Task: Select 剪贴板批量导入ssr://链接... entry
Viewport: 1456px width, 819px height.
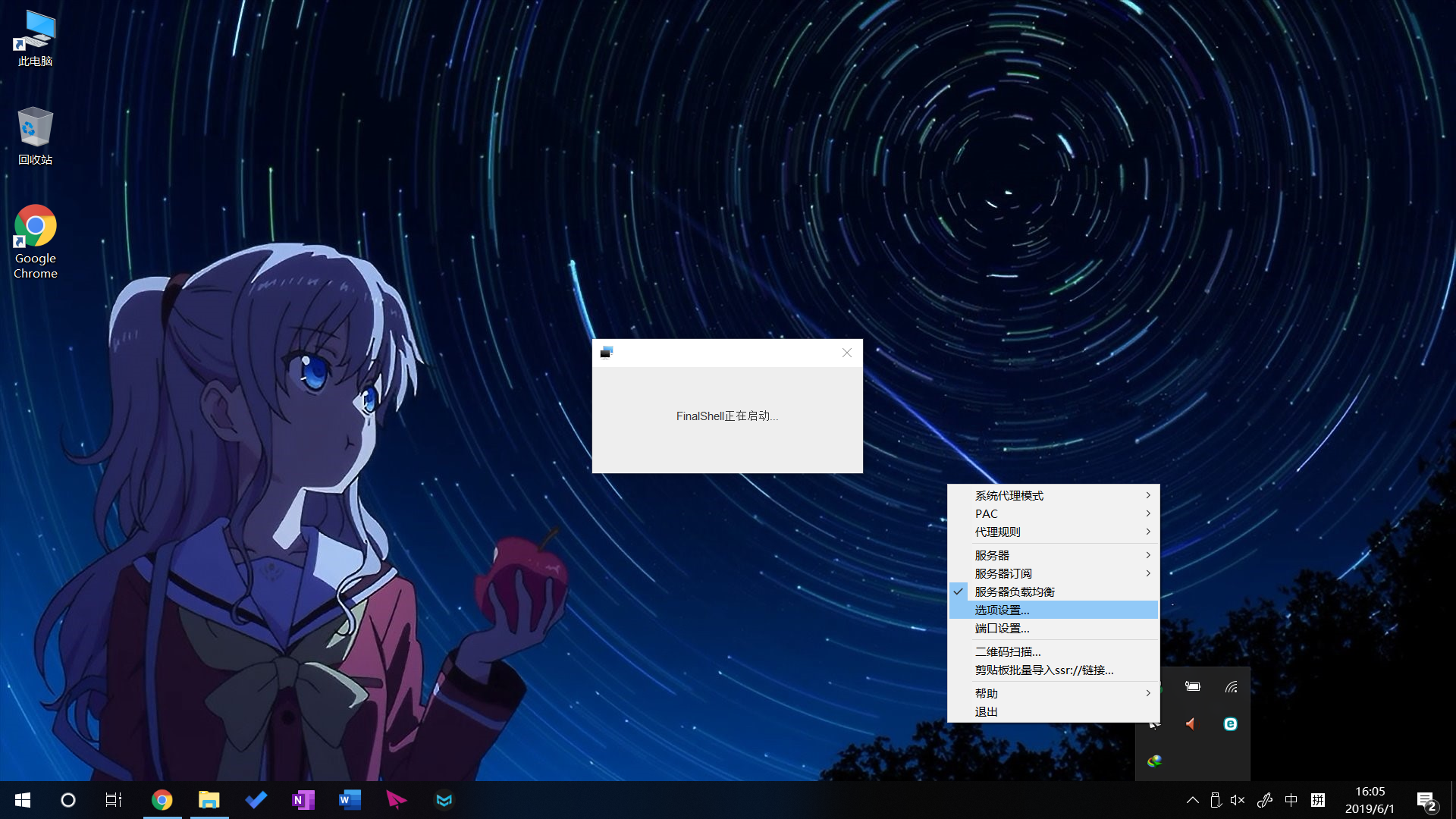Action: (1054, 670)
